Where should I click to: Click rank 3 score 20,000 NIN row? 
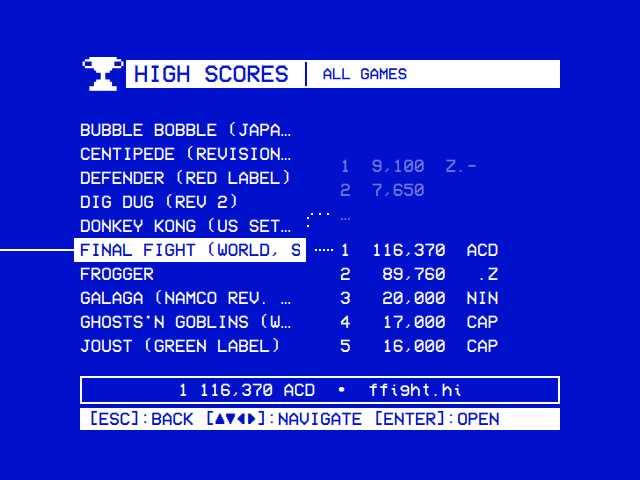419,298
